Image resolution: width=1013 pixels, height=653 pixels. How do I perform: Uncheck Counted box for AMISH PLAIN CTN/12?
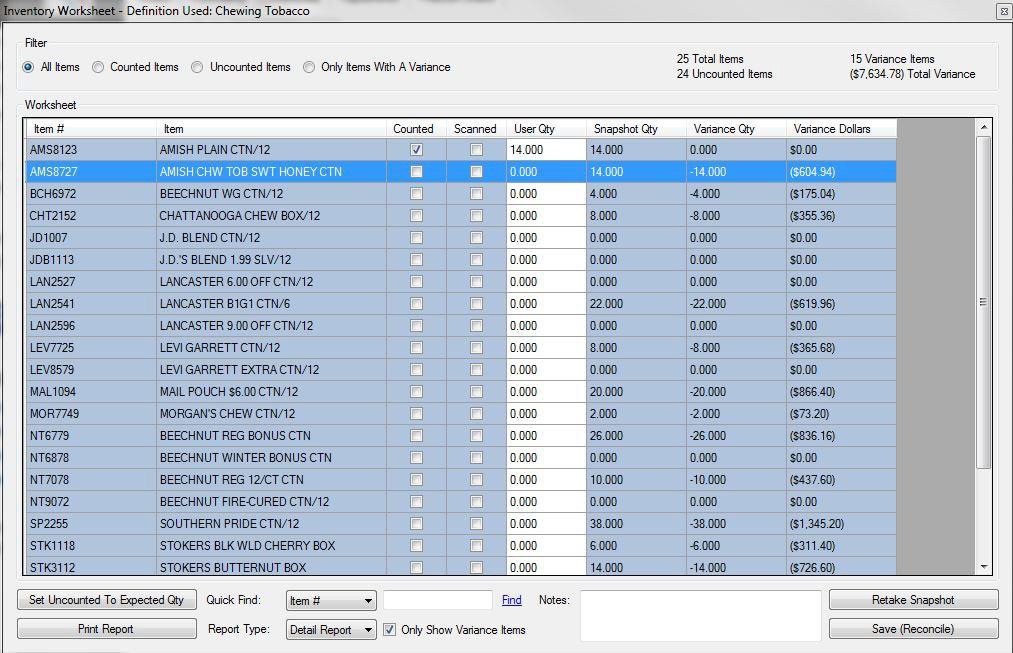click(x=416, y=150)
